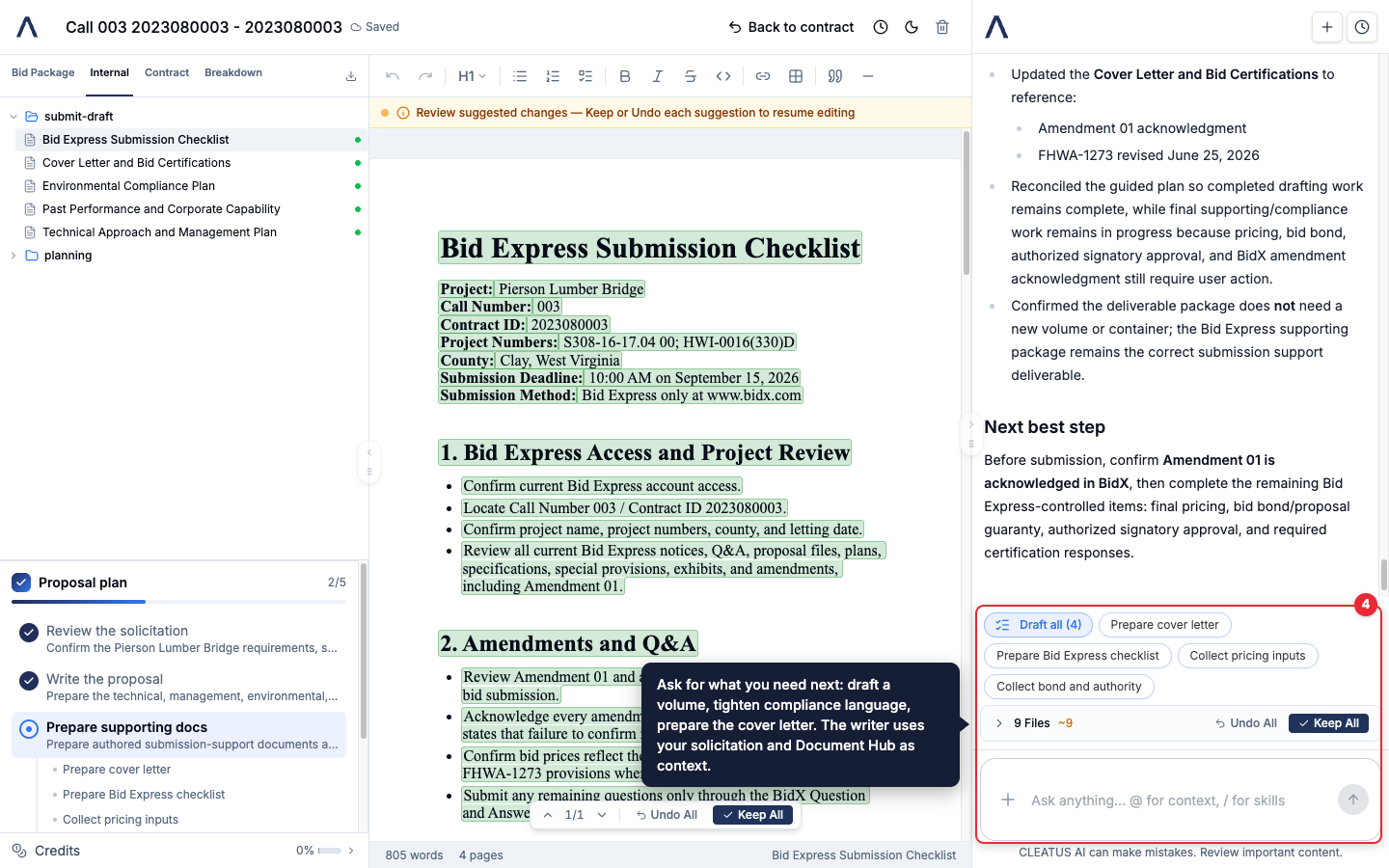Toggle the Proposal plan checkbox
Screen dimensions: 1389x868
(x=20, y=583)
